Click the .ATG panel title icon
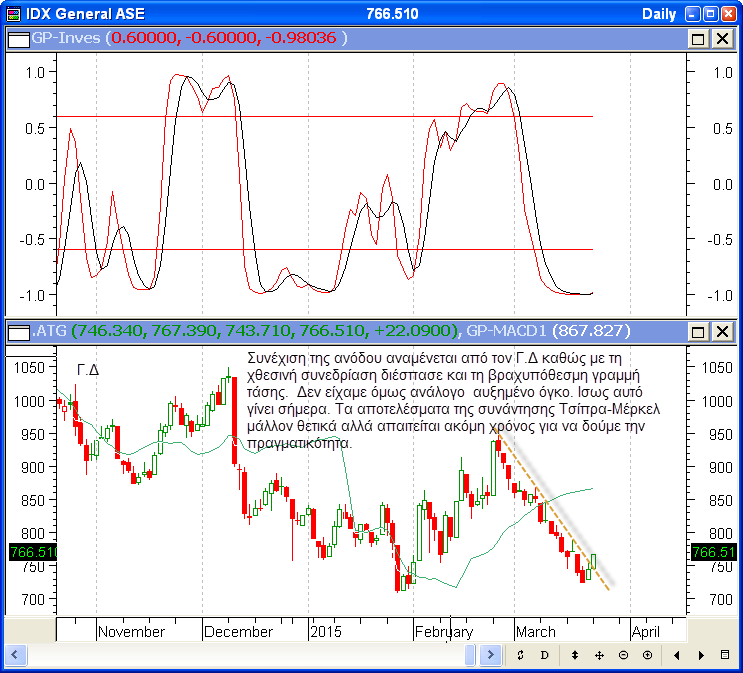 tap(19, 331)
